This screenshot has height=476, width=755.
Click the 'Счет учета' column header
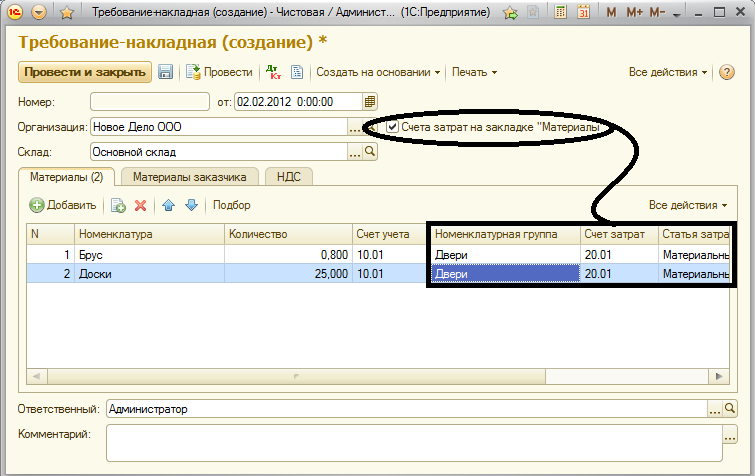point(389,234)
